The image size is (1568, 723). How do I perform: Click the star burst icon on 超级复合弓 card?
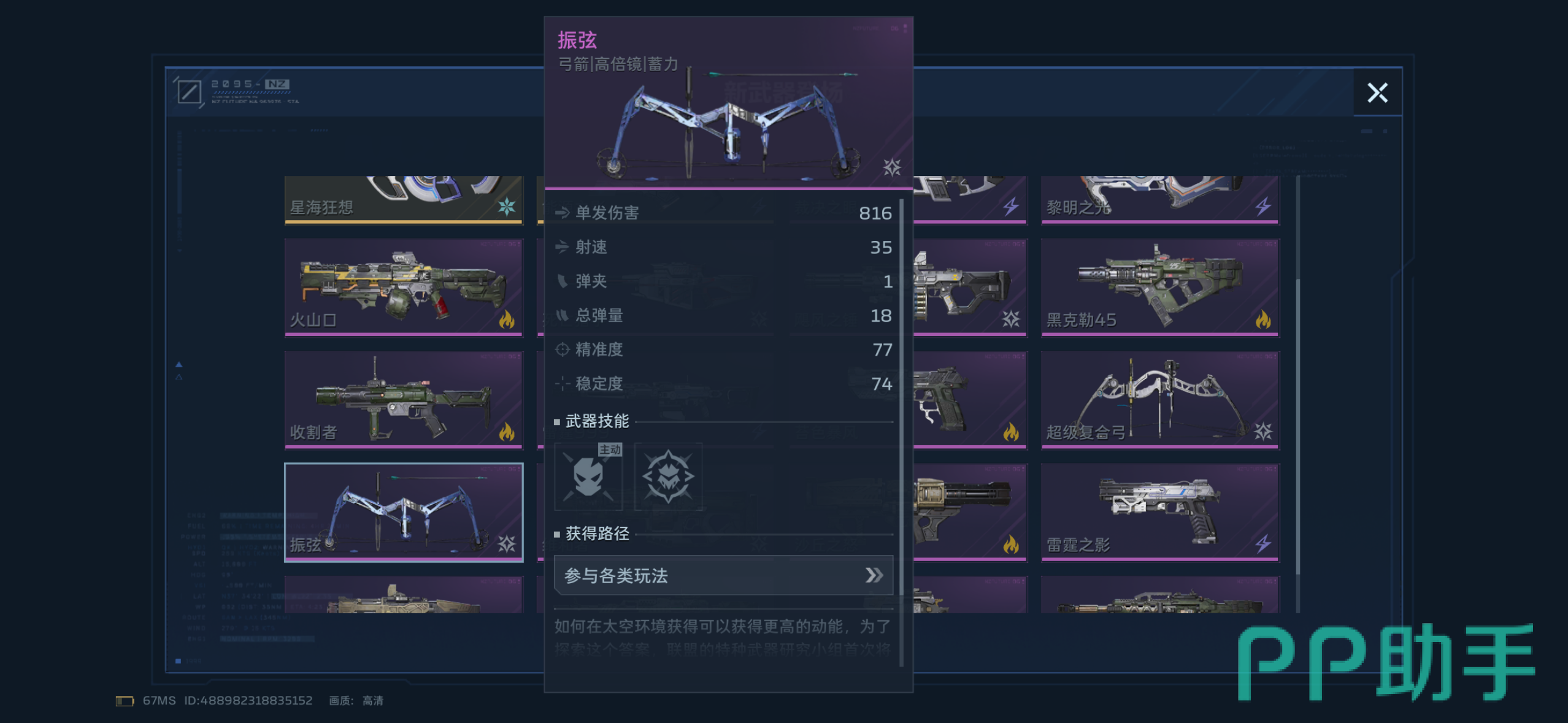(x=1262, y=432)
